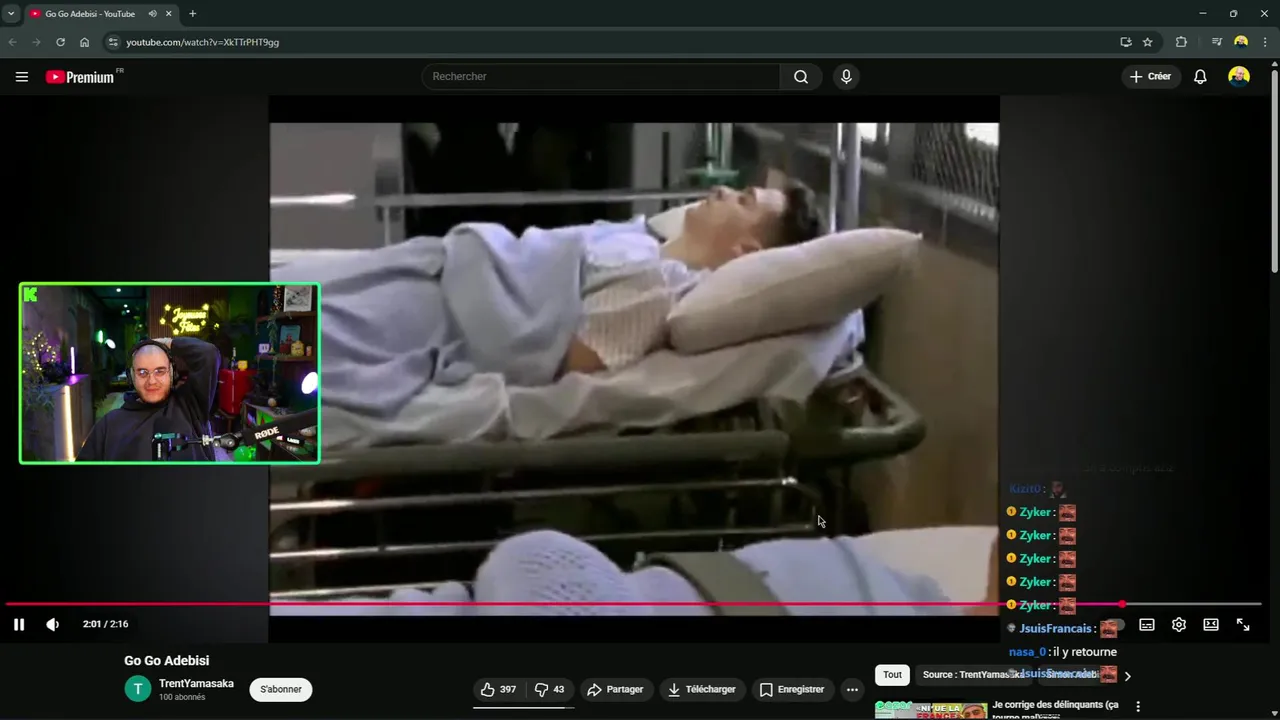Click the 100 abonnés subscriber count
The image size is (1280, 720).
pos(182,697)
